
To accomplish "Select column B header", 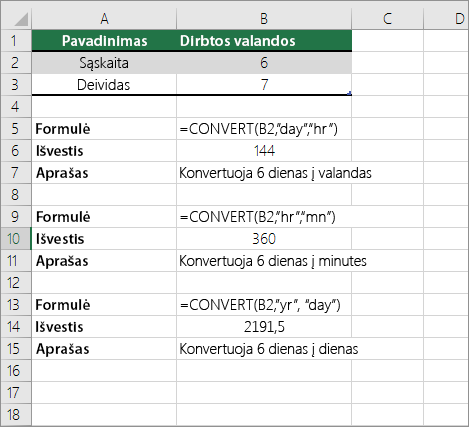I will pyautogui.click(x=264, y=19).
